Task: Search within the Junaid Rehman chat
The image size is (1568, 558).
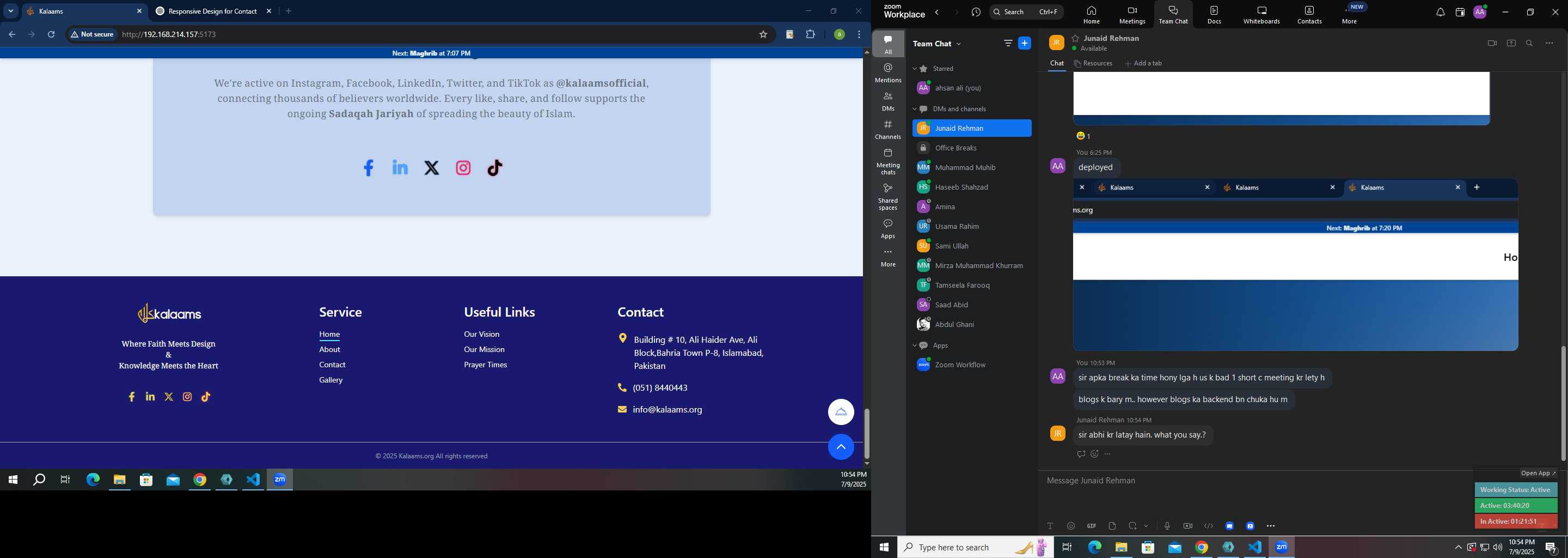Action: pyautogui.click(x=1530, y=43)
